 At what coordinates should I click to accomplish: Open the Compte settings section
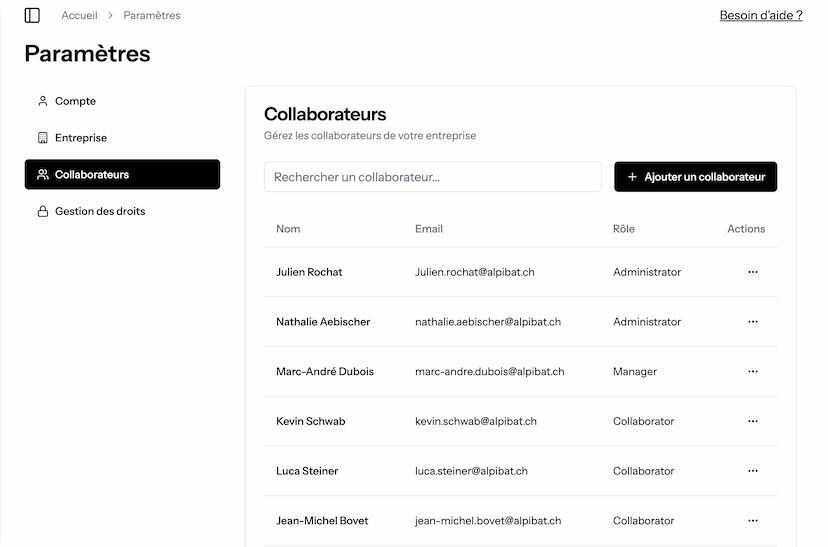pos(75,101)
